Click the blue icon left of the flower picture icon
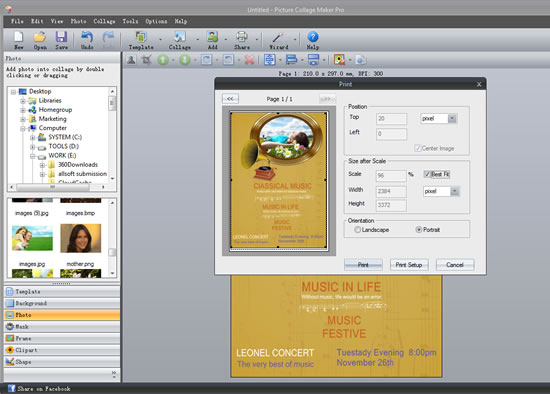 coord(313,60)
